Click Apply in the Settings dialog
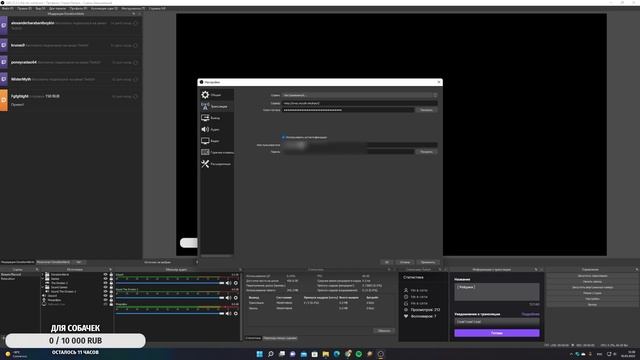 tap(428, 262)
